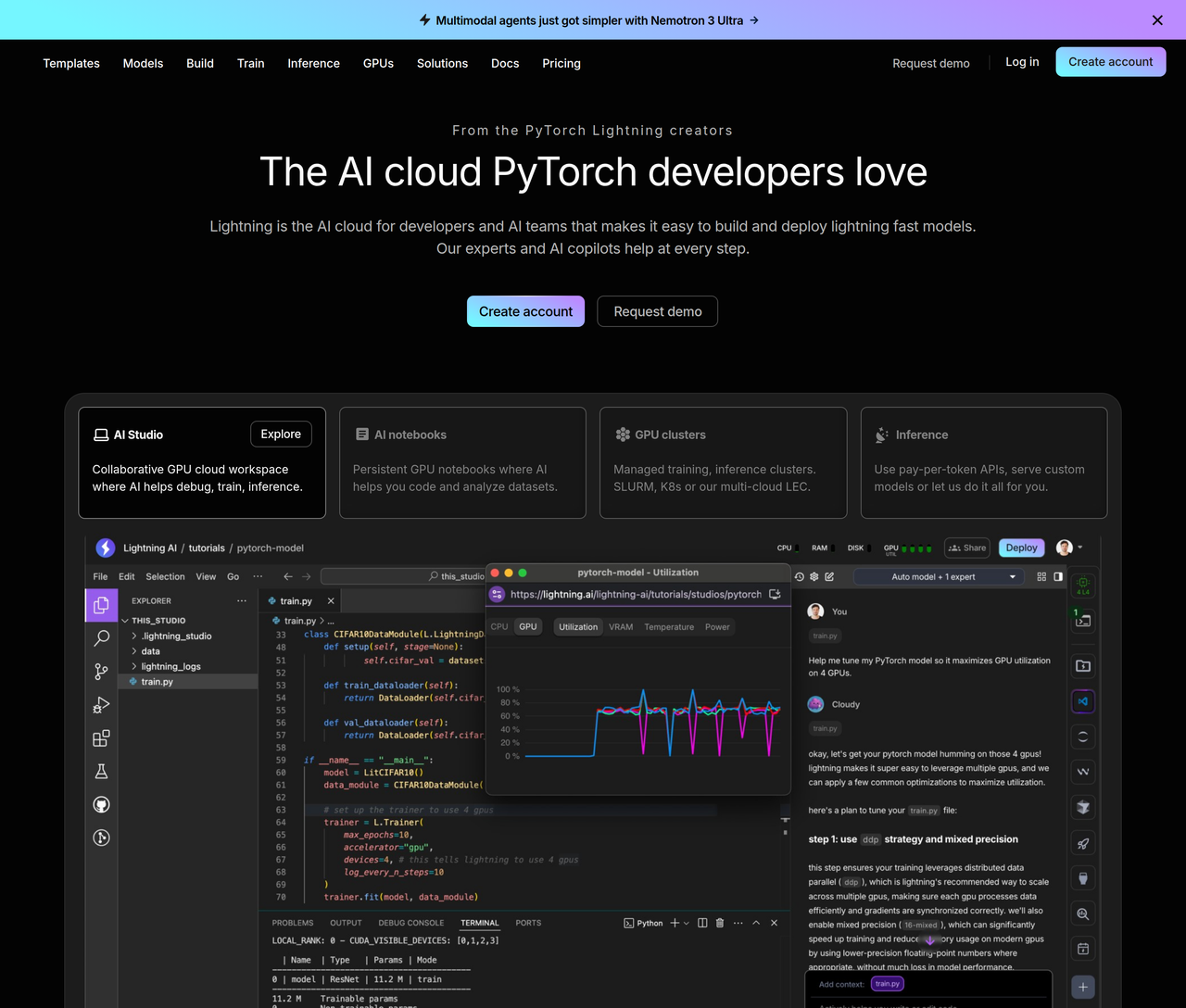This screenshot has height=1008, width=1186.
Task: Select the Temperature metric tab
Action: click(669, 627)
